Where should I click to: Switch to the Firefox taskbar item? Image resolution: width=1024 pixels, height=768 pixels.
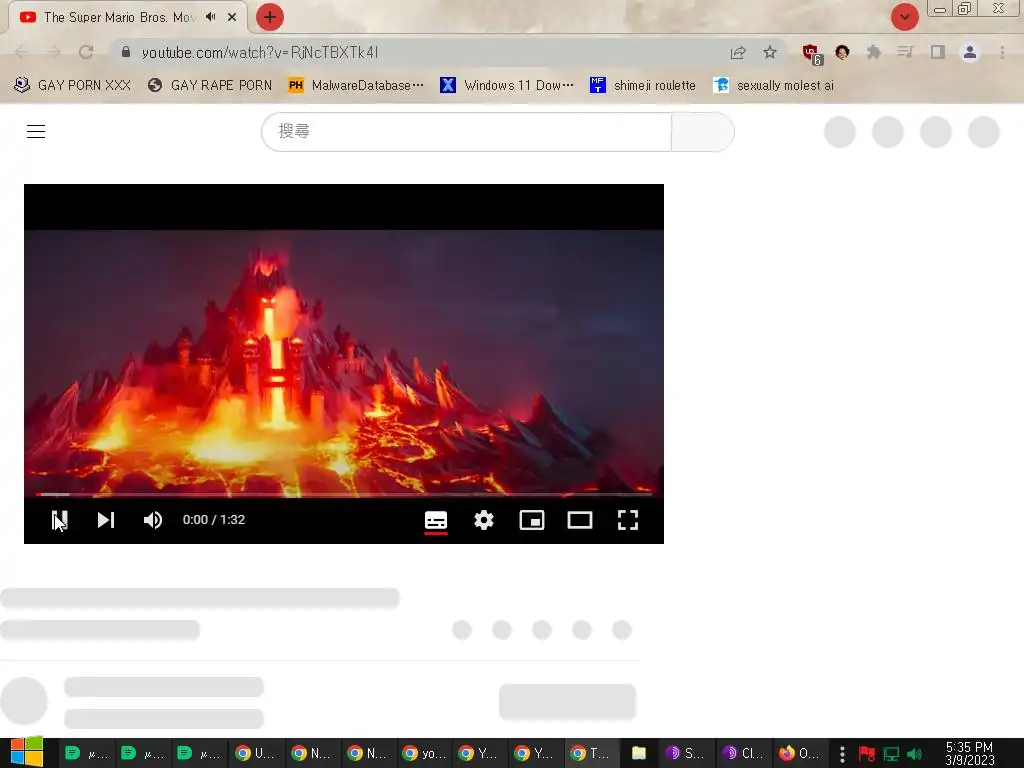(799, 754)
